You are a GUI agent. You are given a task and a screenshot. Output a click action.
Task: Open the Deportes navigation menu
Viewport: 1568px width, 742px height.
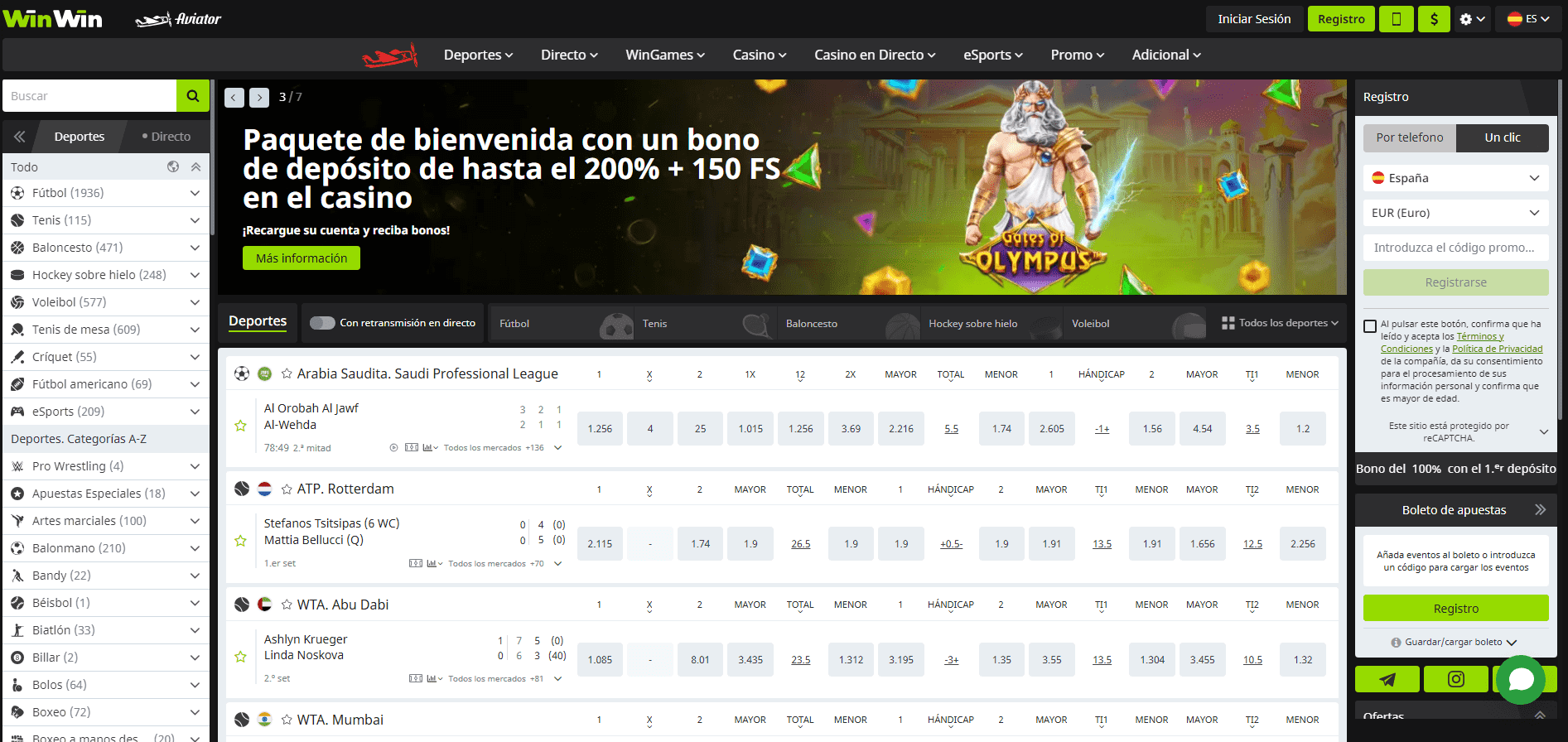click(x=479, y=55)
